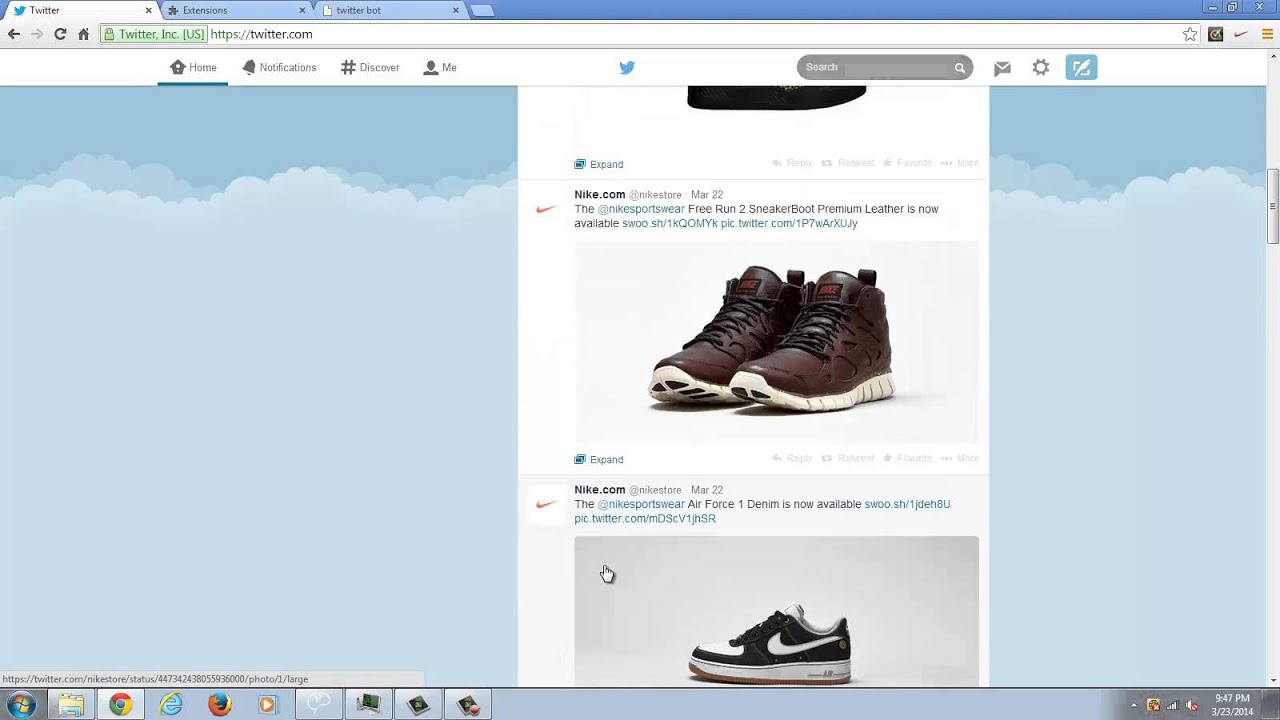1280x720 pixels.
Task: Click Nike swoosh avatar on Free Run tweet
Action: pos(546,209)
